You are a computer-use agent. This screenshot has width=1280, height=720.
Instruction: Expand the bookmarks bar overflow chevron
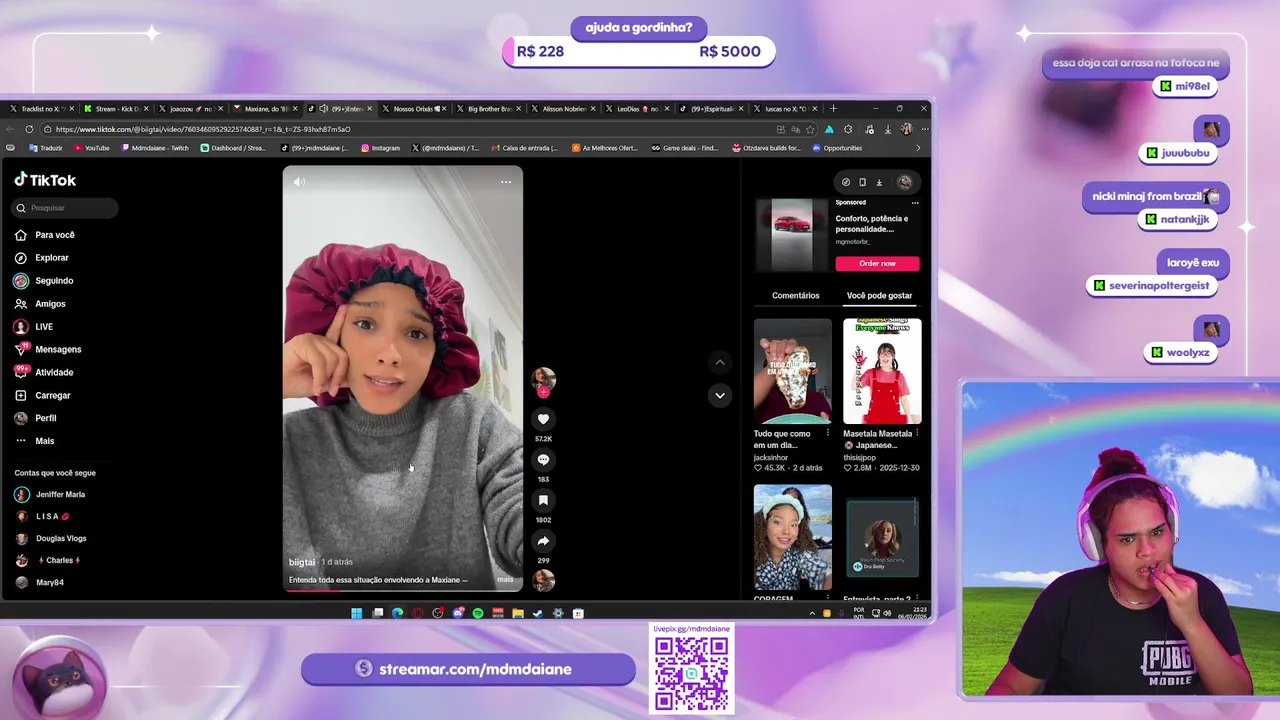click(918, 148)
